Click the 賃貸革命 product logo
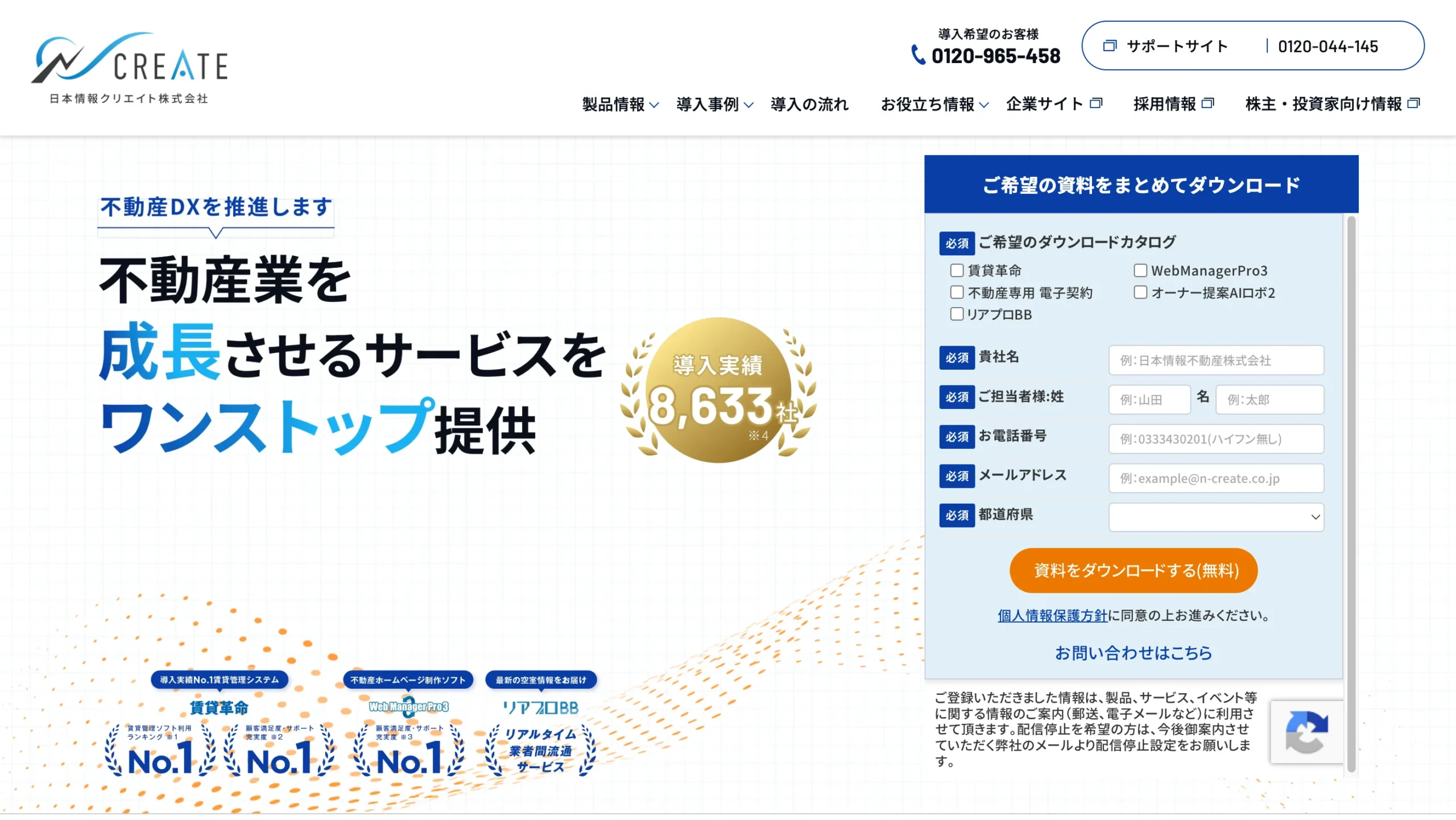The height and width of the screenshot is (820, 1456). [x=219, y=708]
